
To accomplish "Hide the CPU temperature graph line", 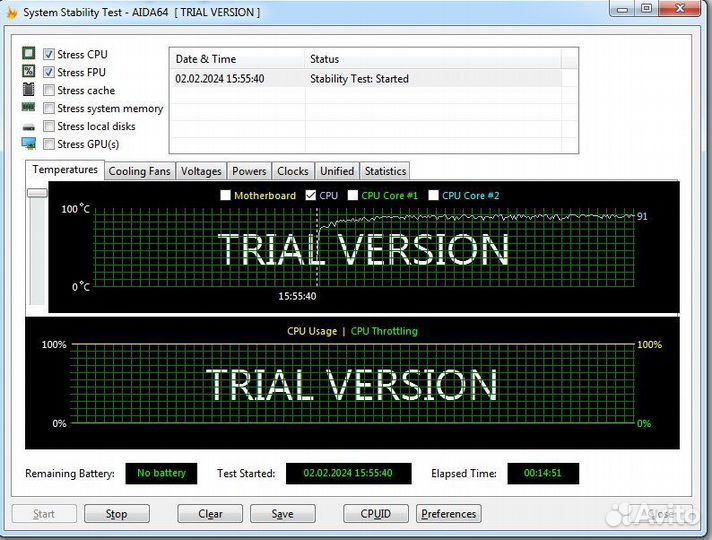I will tap(311, 195).
